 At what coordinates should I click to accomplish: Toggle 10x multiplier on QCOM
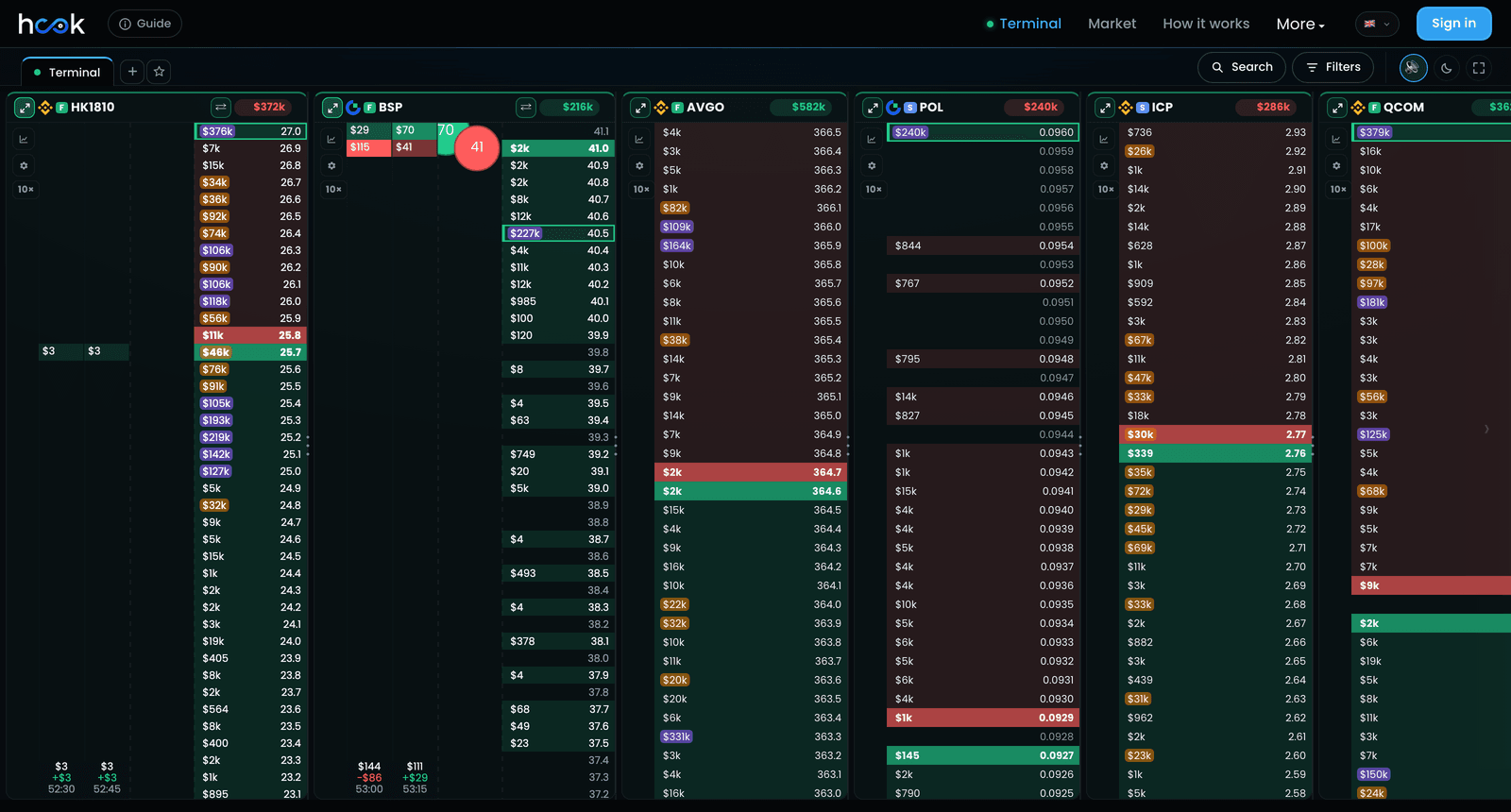(1338, 190)
